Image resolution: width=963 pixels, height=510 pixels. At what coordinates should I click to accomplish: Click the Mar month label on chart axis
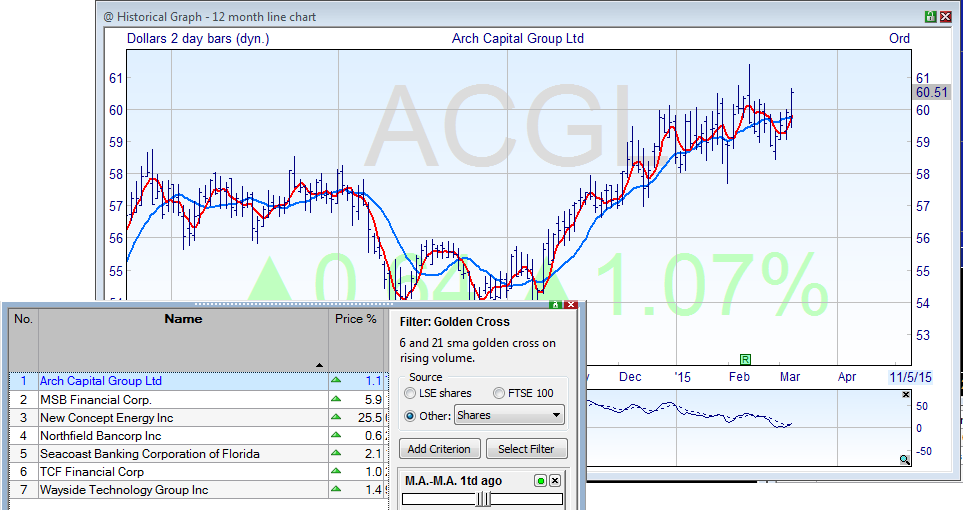790,377
